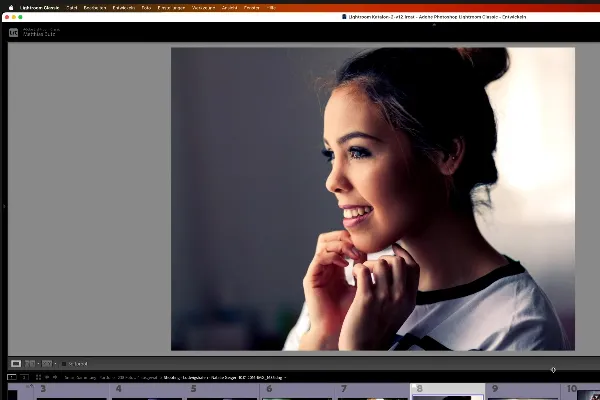
Task: Enable the Soft Proofing checkbox
Action: (64, 363)
